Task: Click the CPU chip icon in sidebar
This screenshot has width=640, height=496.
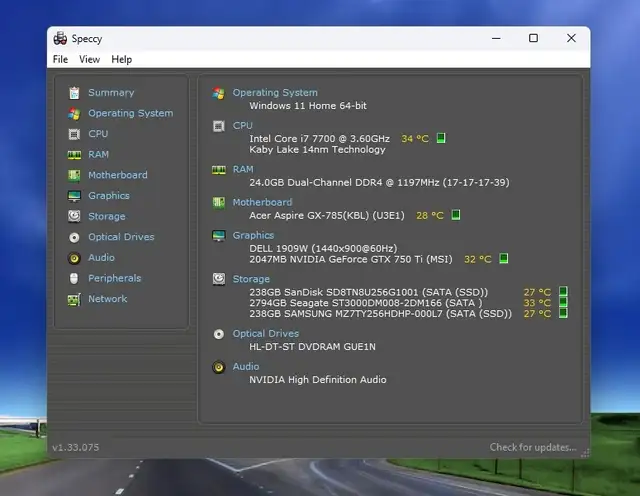Action: pyautogui.click(x=74, y=134)
